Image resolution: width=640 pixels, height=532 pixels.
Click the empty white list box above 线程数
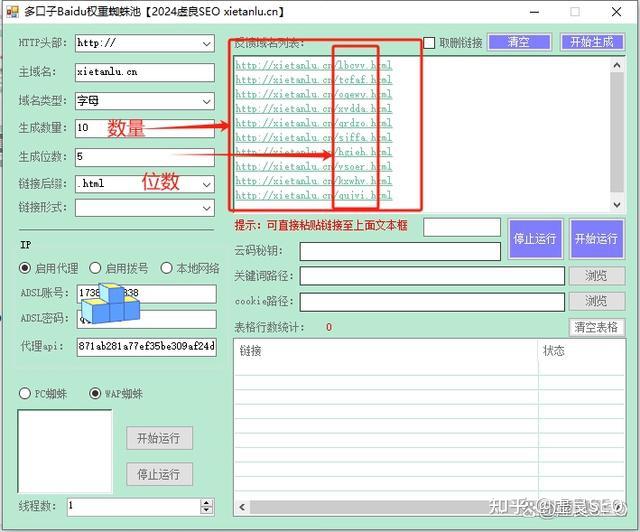point(64,451)
